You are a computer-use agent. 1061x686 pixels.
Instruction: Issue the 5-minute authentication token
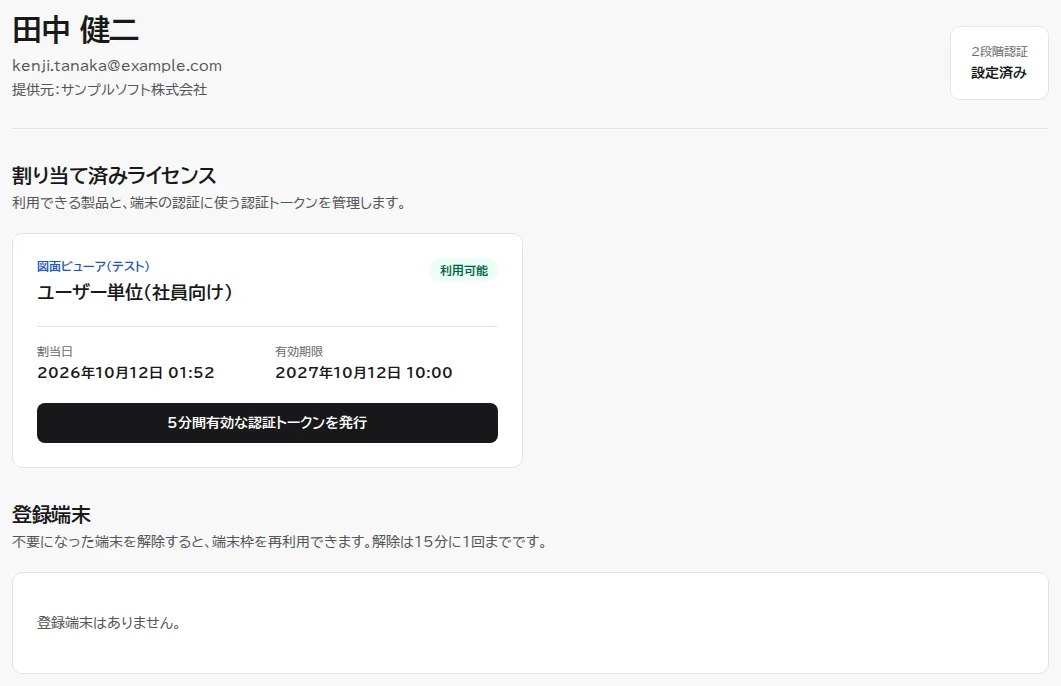(x=267, y=423)
